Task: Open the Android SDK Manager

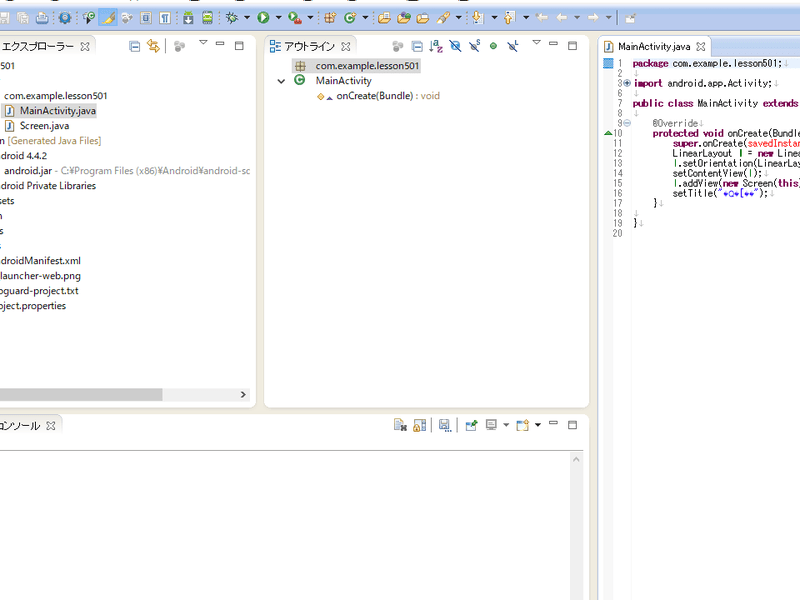Action: tap(187, 17)
